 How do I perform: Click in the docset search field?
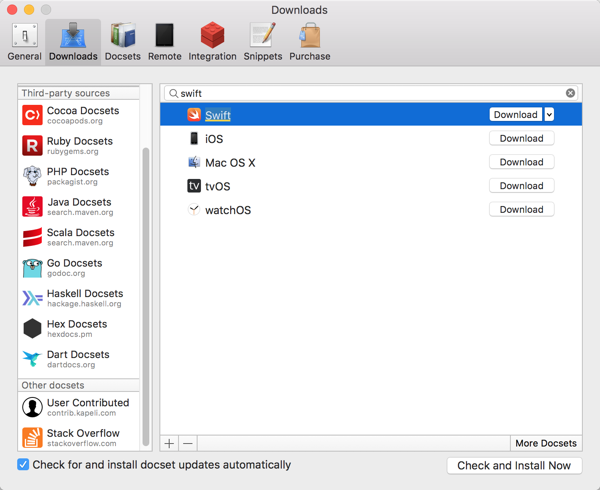(x=370, y=93)
